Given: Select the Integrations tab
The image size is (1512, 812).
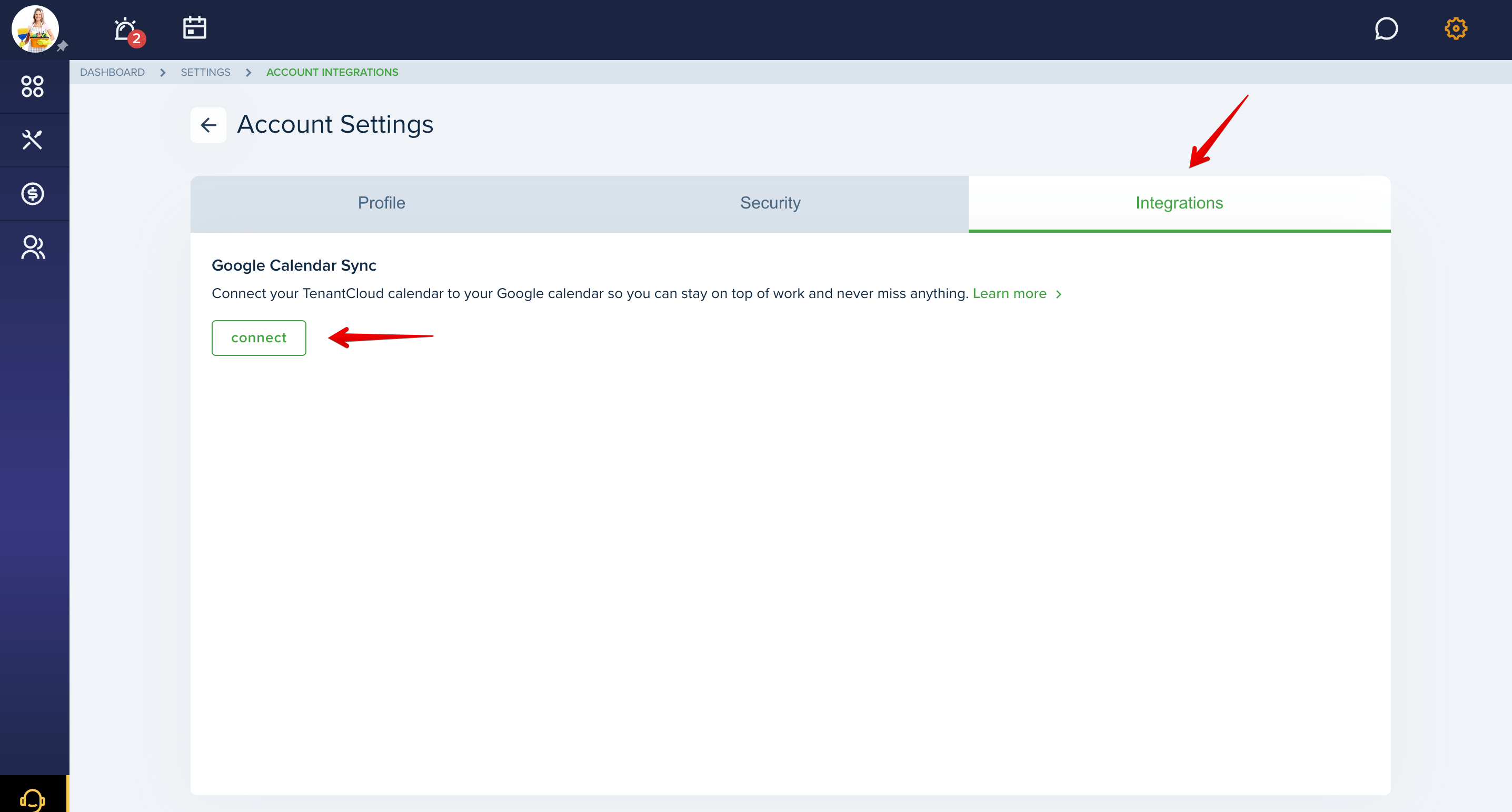Looking at the screenshot, I should [1179, 203].
